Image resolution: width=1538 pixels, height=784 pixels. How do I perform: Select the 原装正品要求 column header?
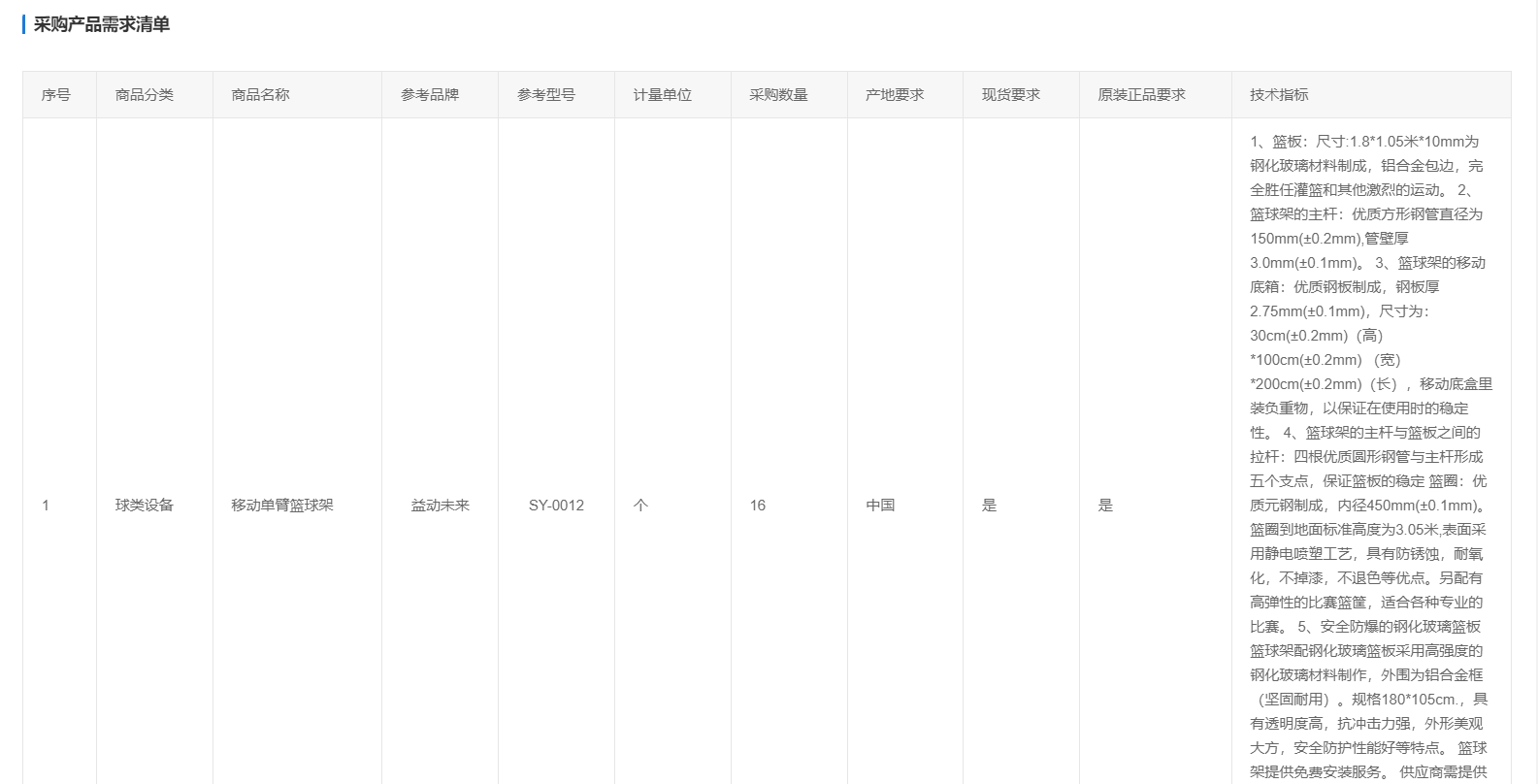(1141, 95)
